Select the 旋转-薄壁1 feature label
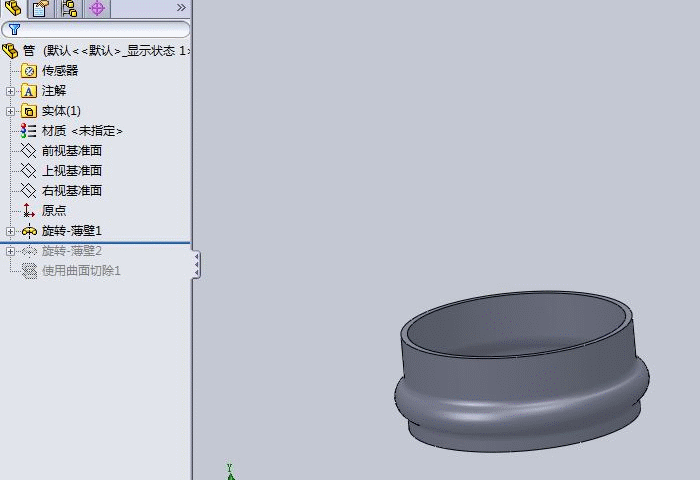700x480 pixels. [72, 231]
